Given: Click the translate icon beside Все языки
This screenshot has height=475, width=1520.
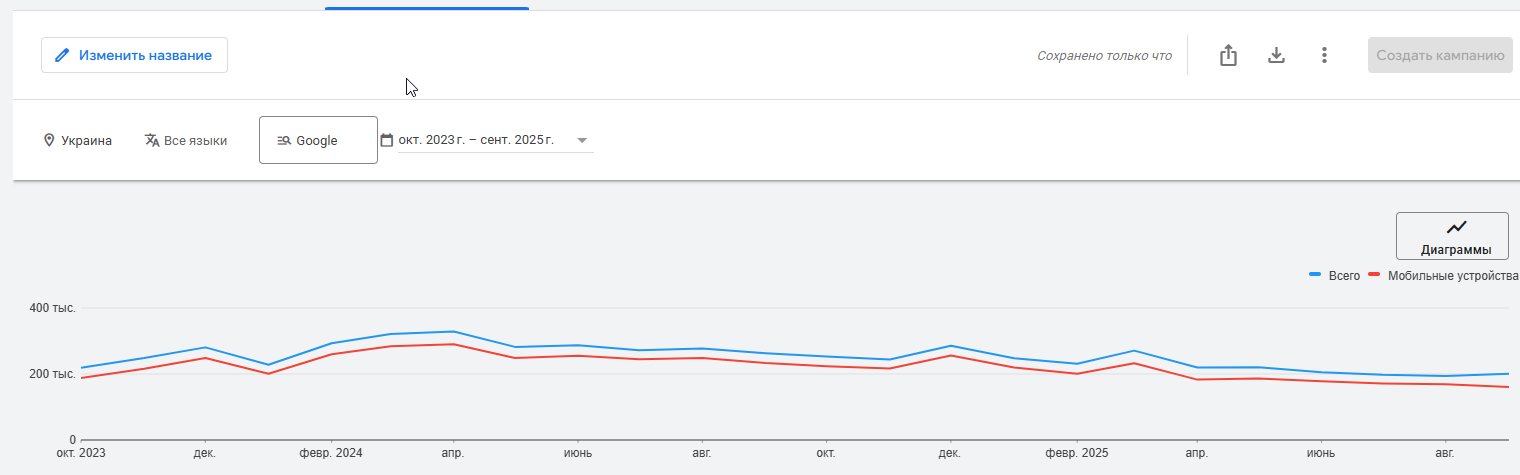Looking at the screenshot, I should [x=152, y=141].
